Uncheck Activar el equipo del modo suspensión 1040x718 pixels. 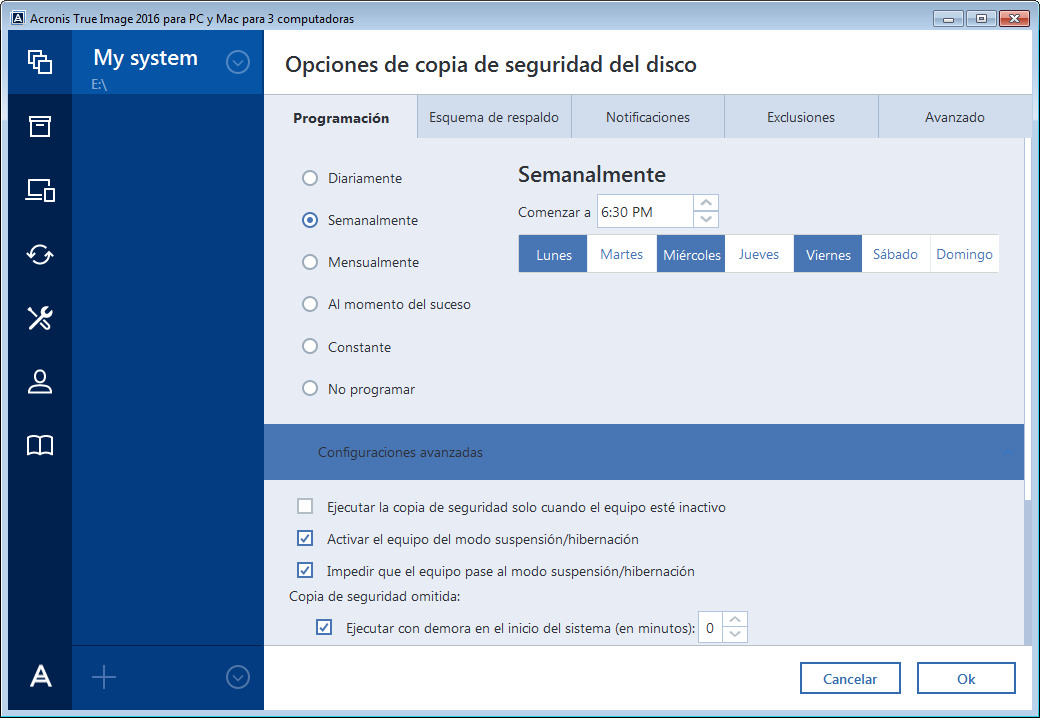pos(305,538)
